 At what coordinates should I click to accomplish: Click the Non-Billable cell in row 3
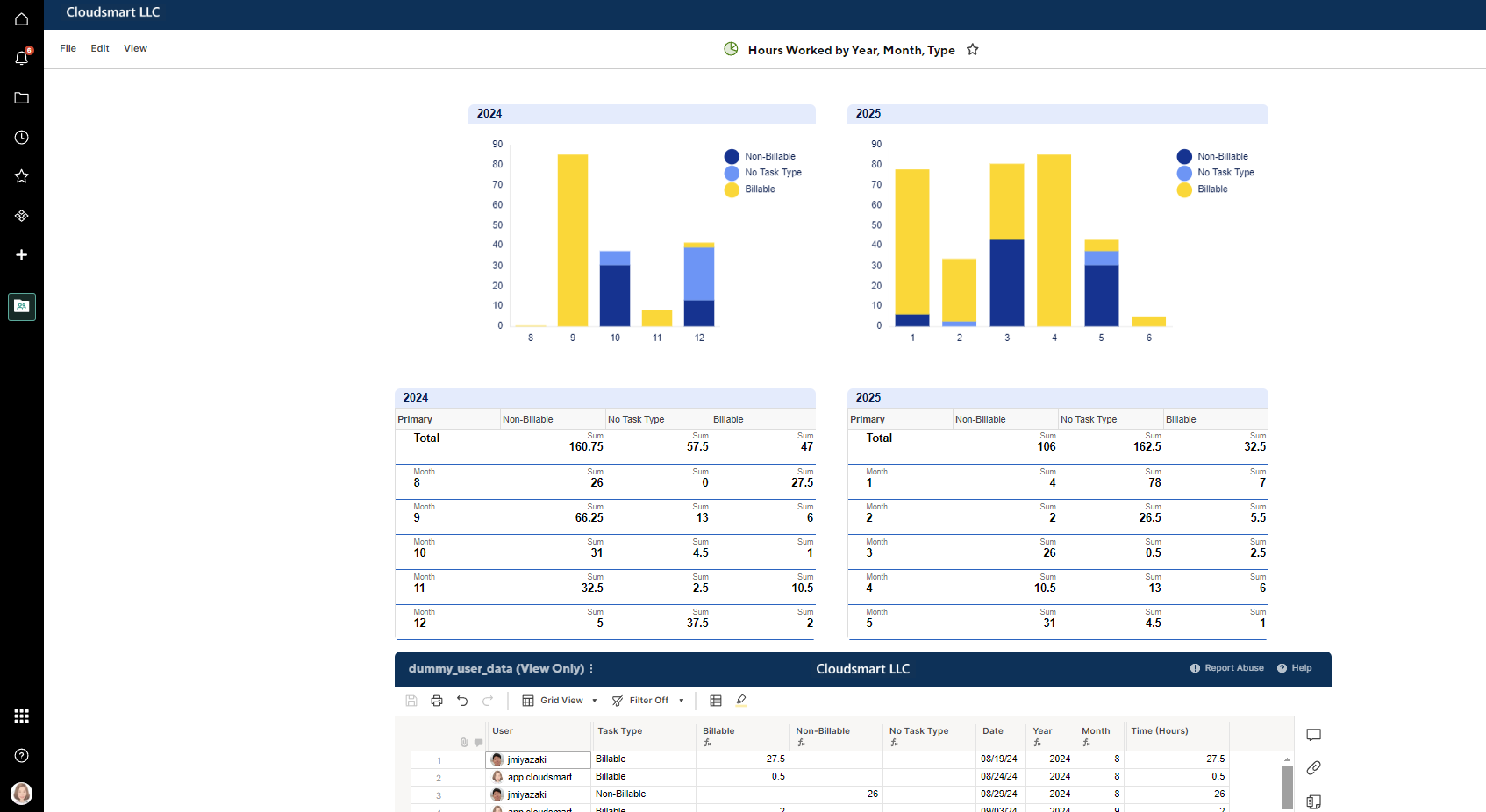(644, 794)
